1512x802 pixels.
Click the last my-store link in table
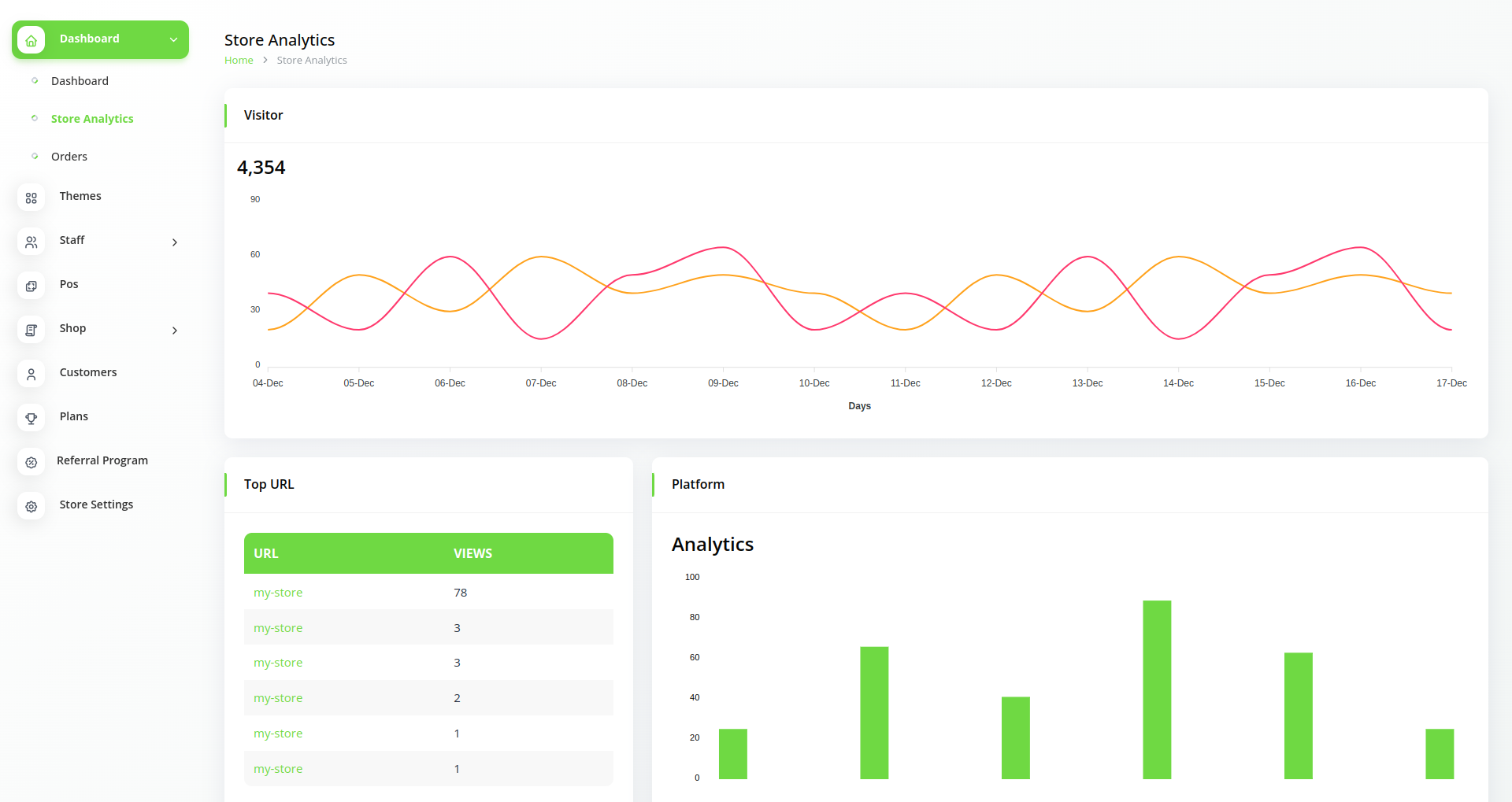278,769
